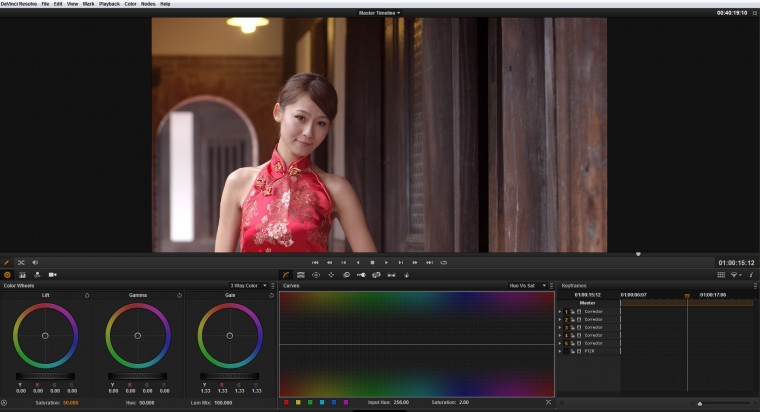Select the Power Window palette icon

[316, 274]
